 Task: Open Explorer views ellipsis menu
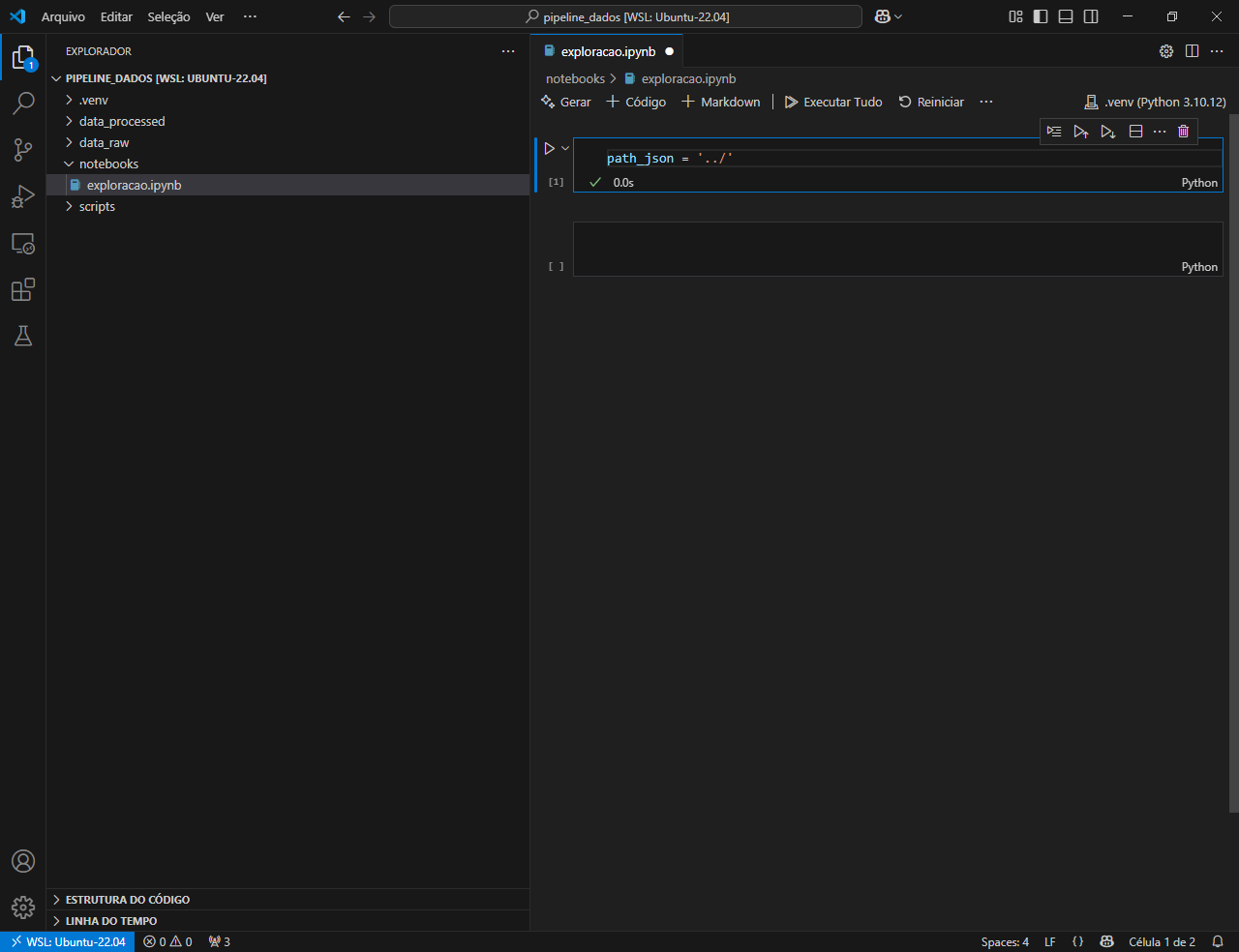coord(508,51)
